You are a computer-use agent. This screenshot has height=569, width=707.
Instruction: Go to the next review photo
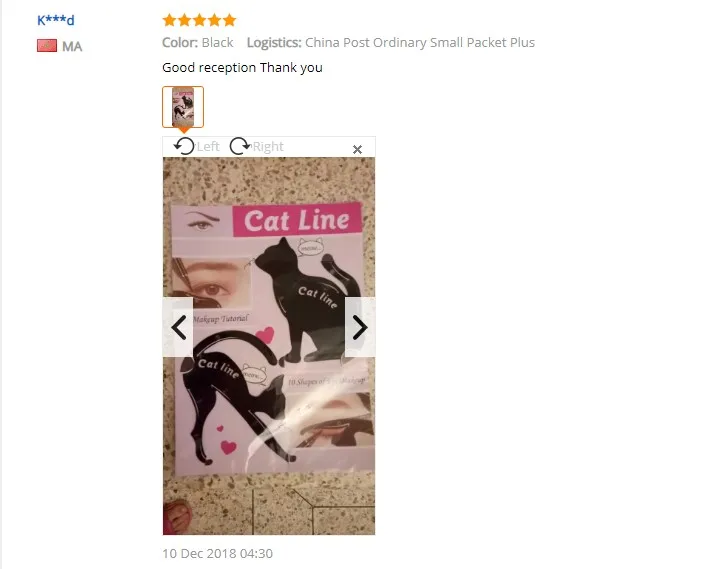pos(360,327)
